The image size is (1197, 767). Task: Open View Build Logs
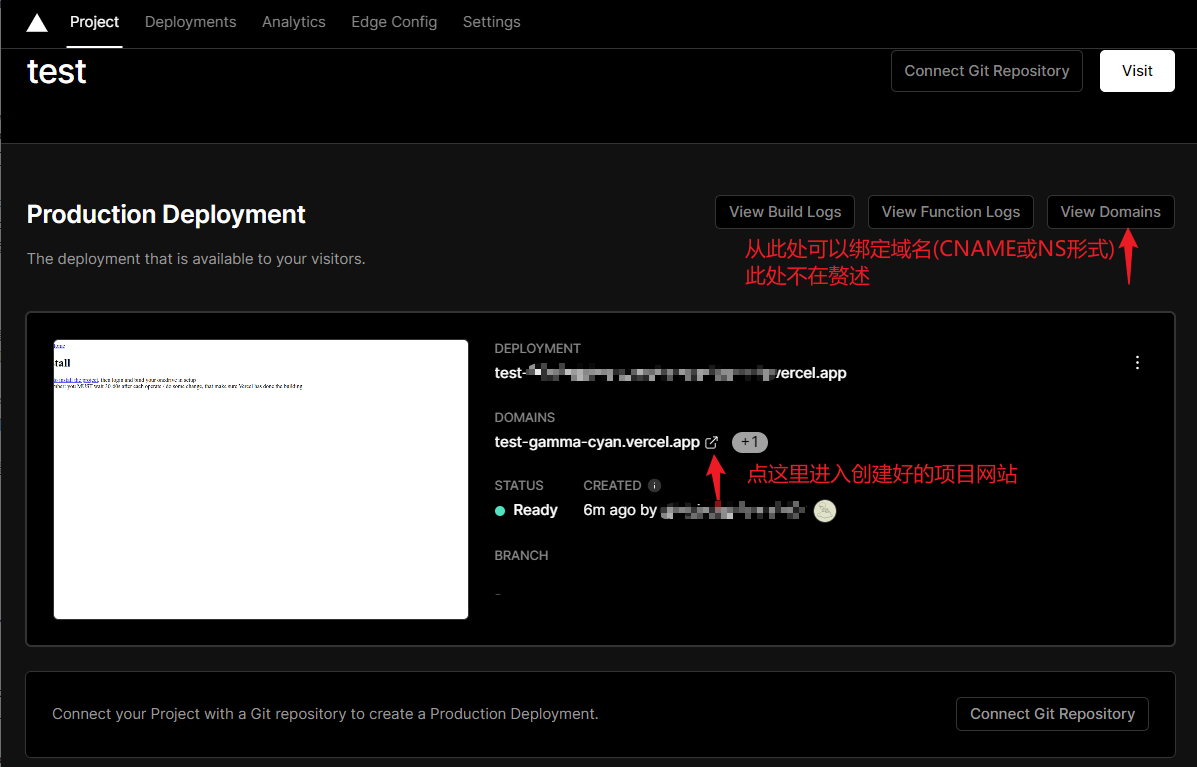click(x=784, y=212)
